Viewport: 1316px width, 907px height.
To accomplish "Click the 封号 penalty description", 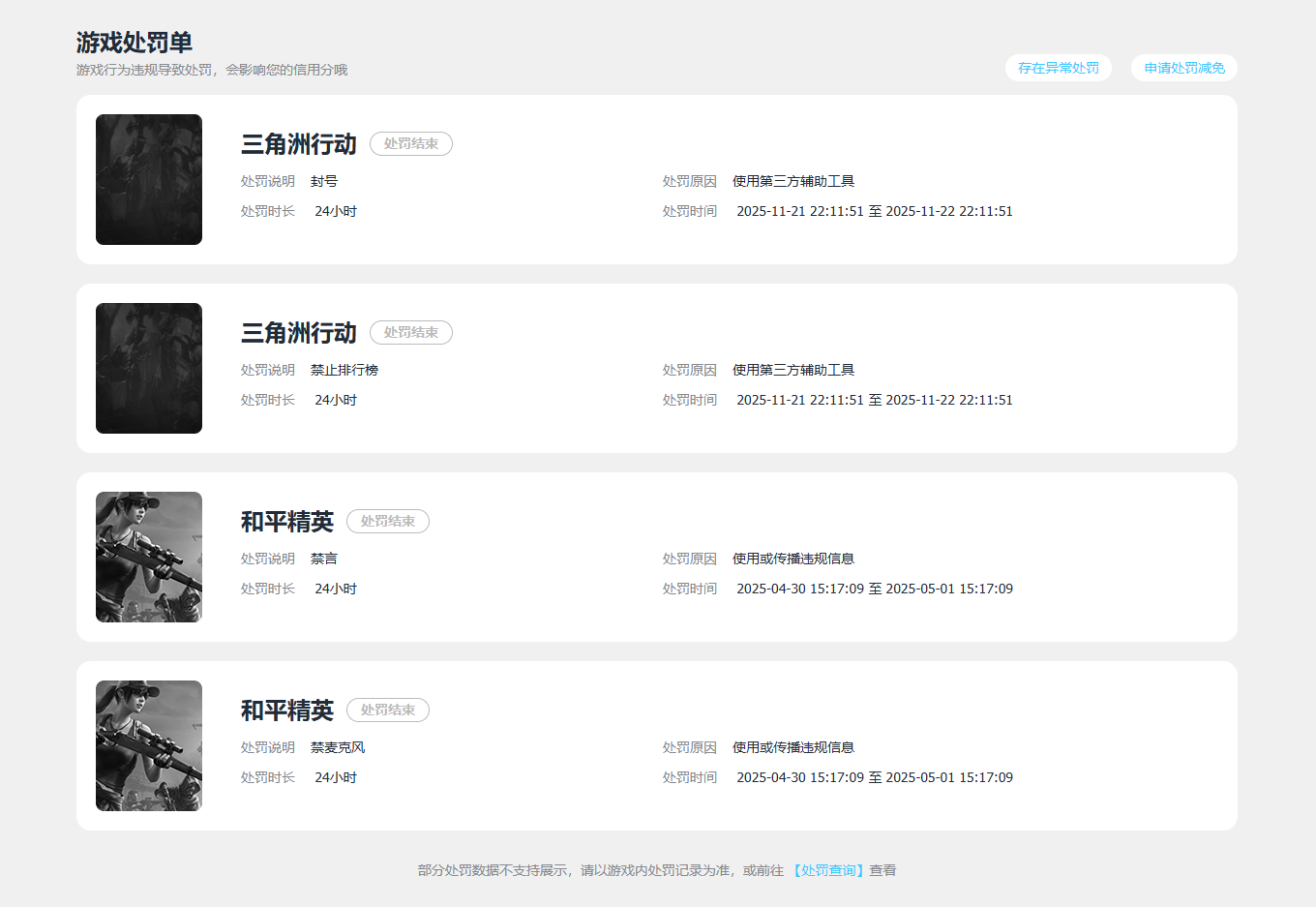I will [324, 181].
